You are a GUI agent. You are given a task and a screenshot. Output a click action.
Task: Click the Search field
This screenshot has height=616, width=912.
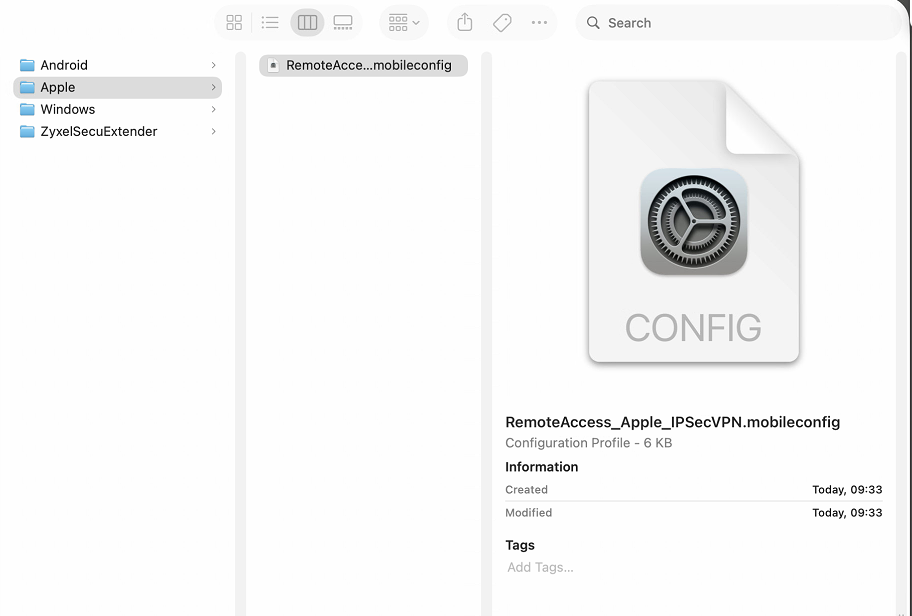point(740,22)
